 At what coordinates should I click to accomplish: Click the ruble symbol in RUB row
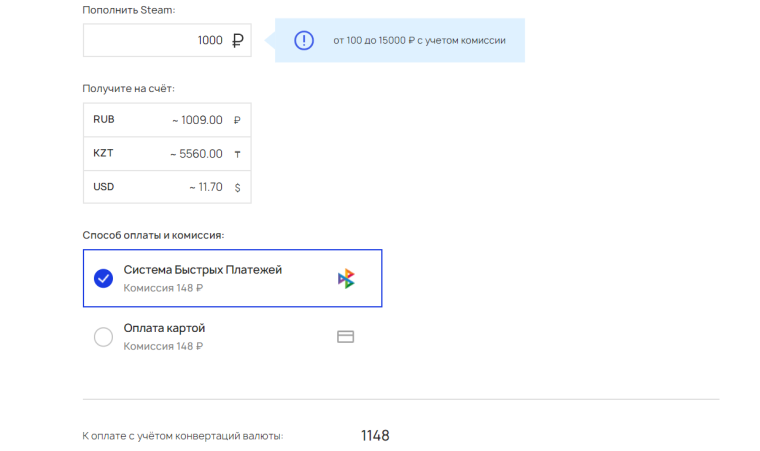(237, 120)
